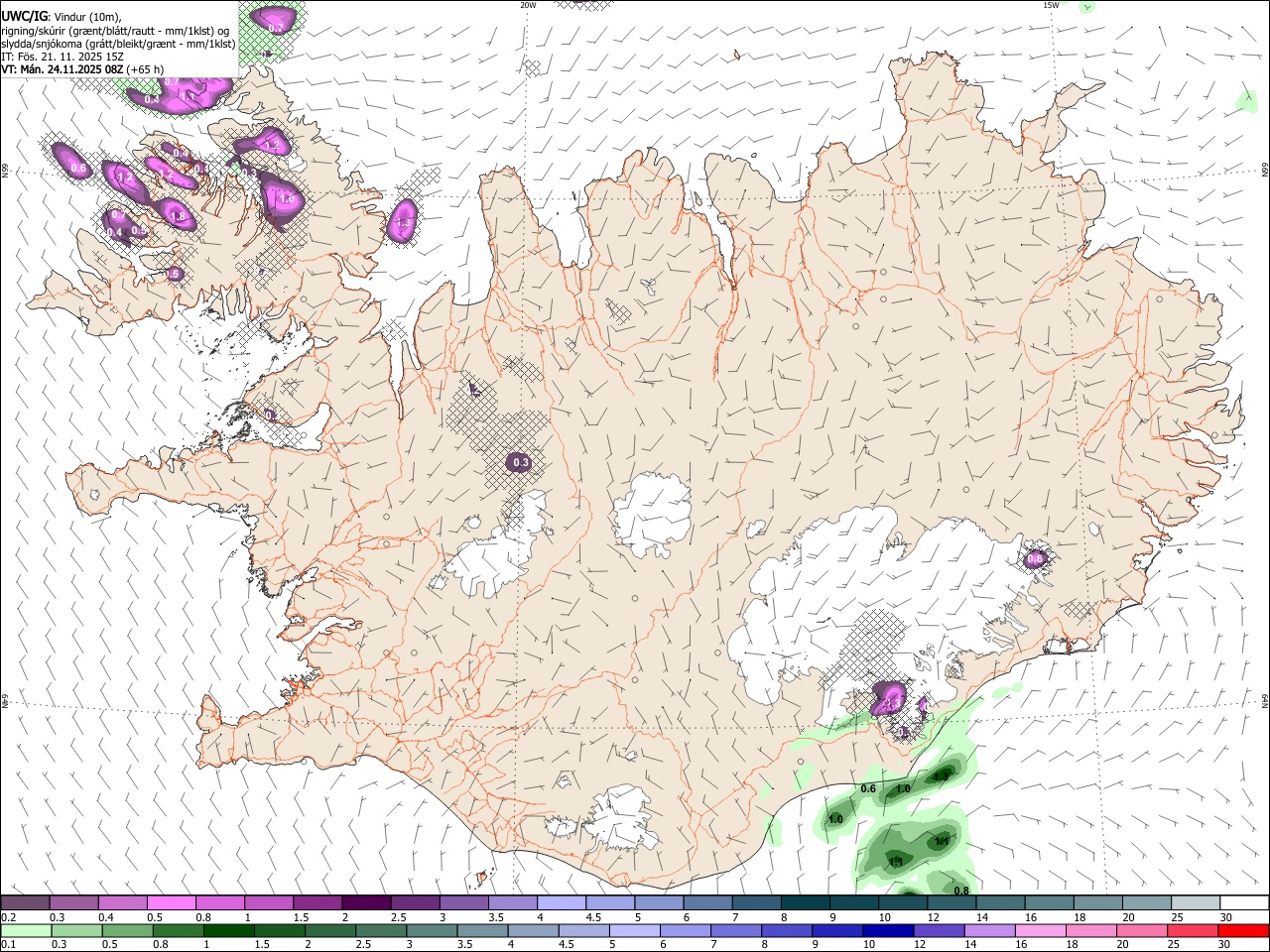Click the 'rigning/skúrir' rain legend description line
Screen dimensions: 1270x952
click(116, 30)
